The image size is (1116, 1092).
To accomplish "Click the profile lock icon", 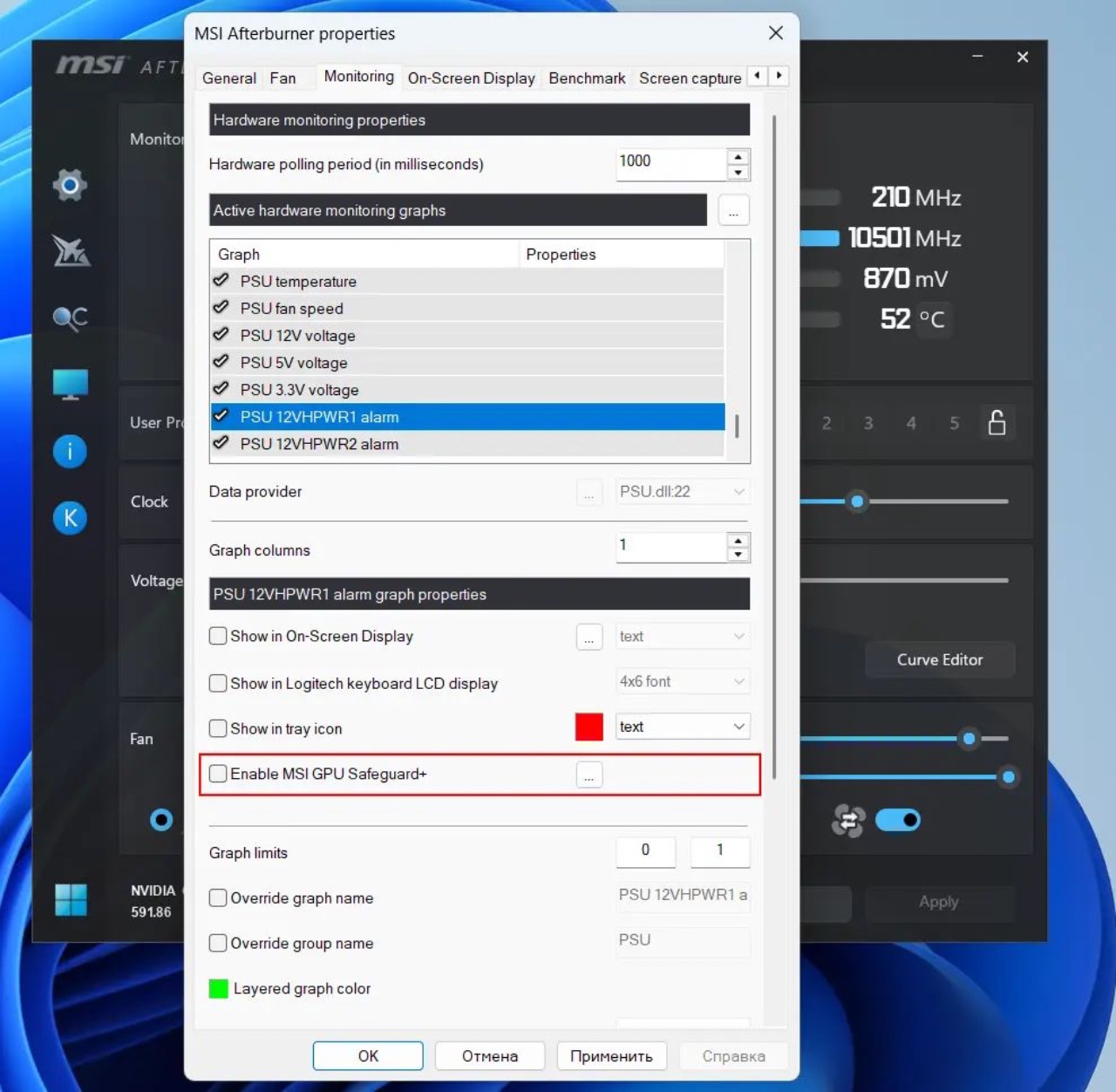I will (997, 423).
